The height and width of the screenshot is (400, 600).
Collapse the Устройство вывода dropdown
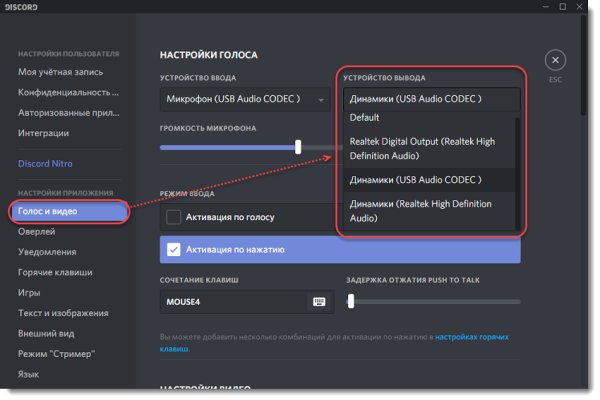pyautogui.click(x=432, y=99)
